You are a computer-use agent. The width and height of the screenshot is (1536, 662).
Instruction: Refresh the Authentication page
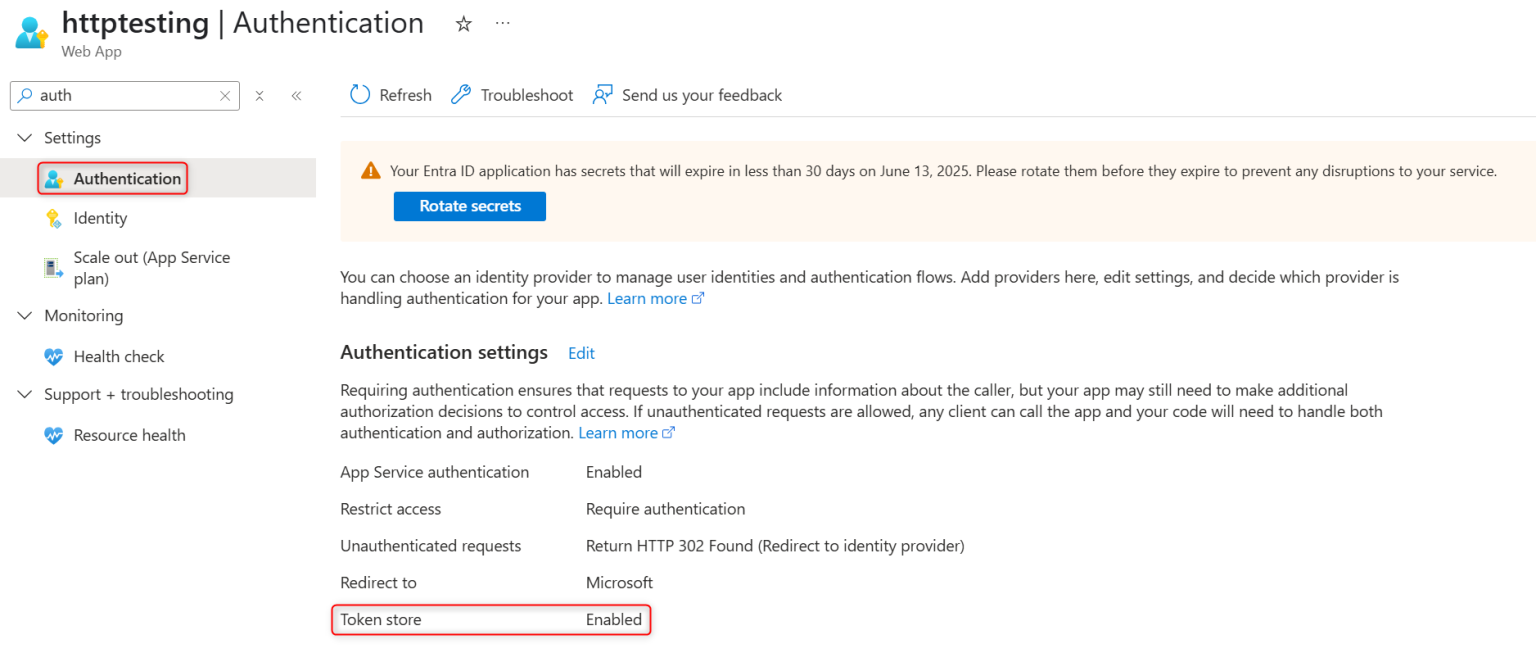(x=391, y=95)
